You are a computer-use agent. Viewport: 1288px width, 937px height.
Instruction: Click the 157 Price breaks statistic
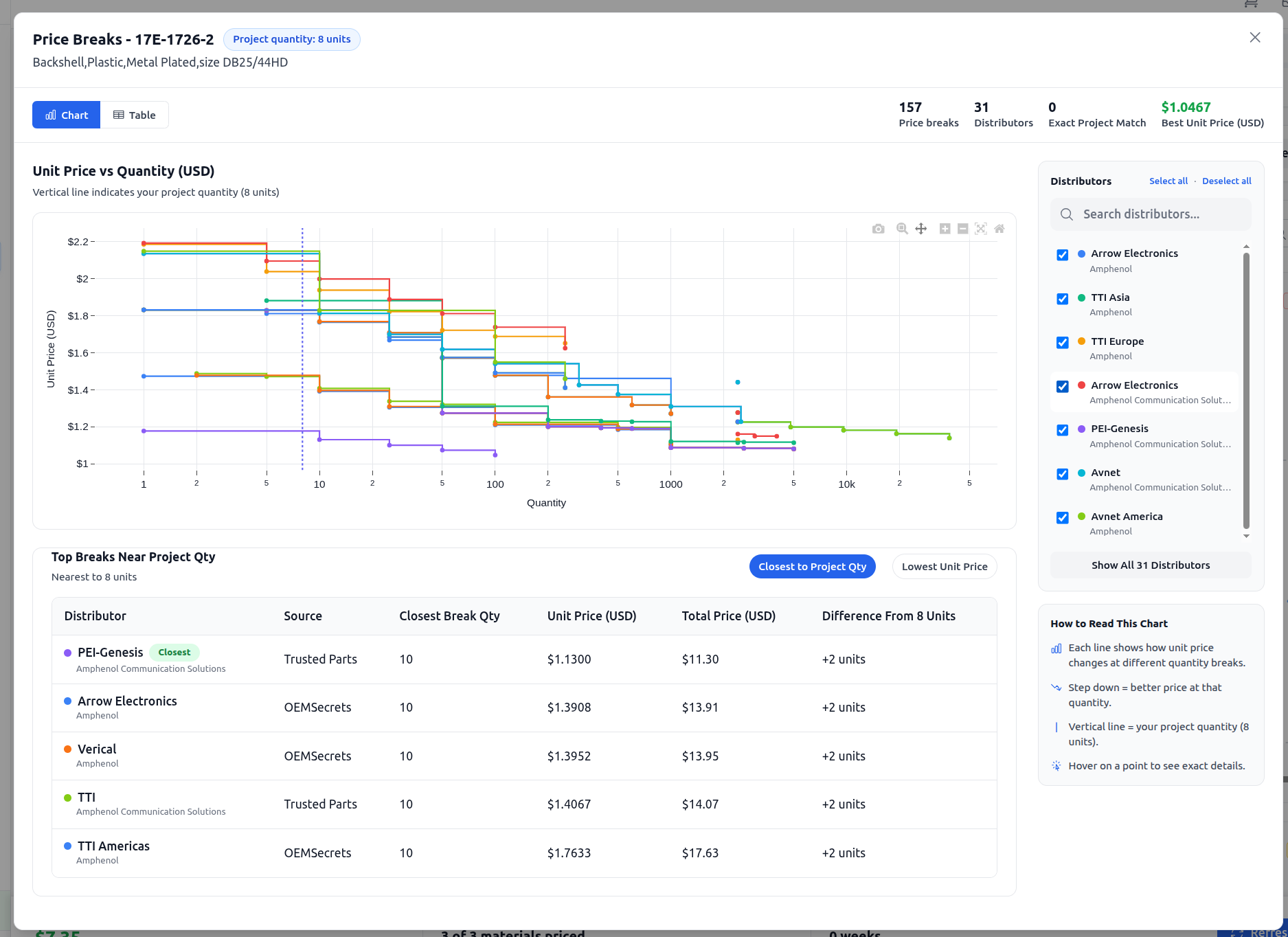pos(929,115)
